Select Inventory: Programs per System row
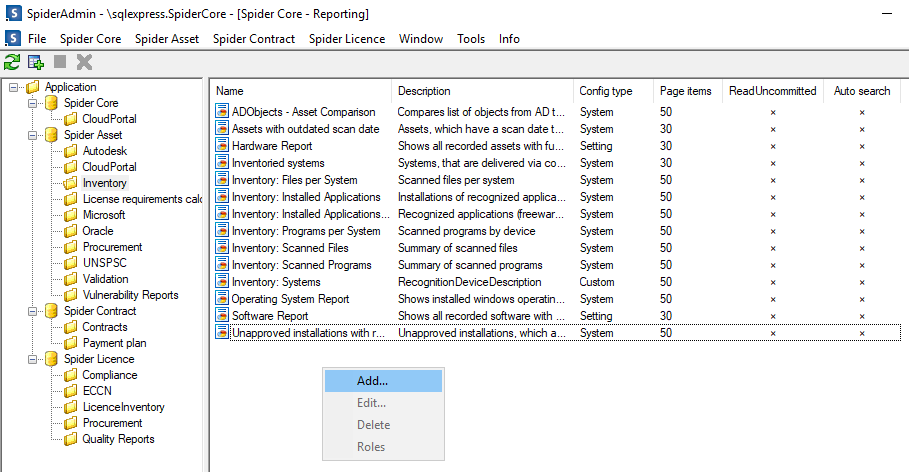Screen dimensions: 909x472 557,231
